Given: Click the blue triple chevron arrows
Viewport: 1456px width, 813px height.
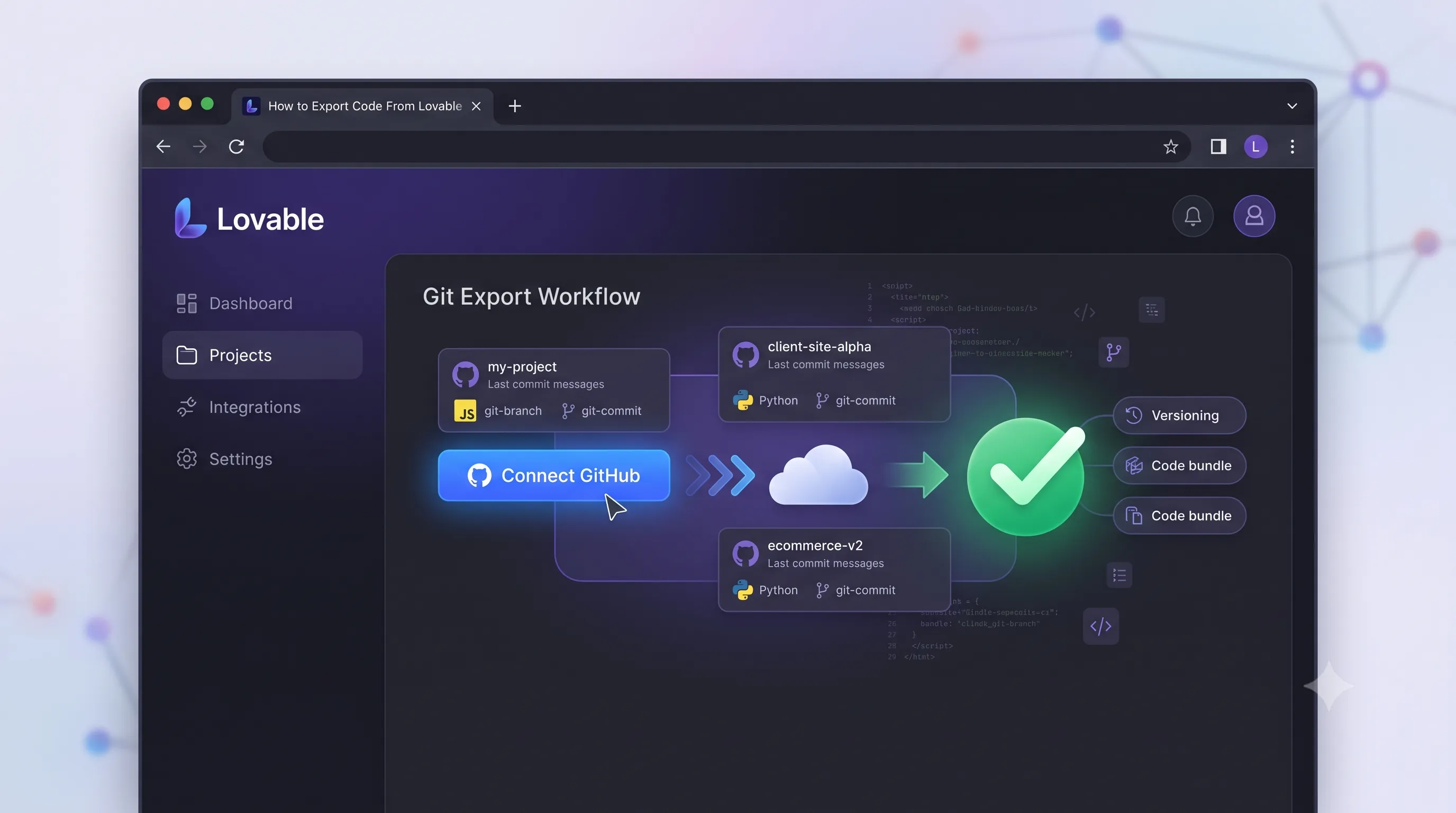Looking at the screenshot, I should tap(720, 475).
